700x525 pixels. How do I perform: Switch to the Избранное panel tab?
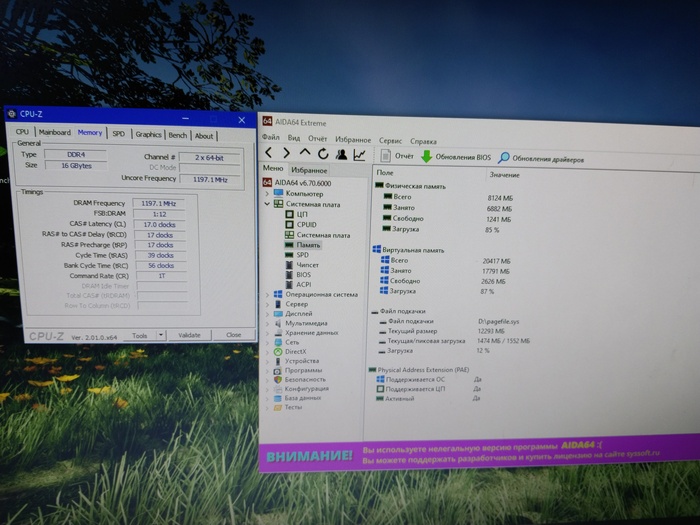[x=309, y=170]
